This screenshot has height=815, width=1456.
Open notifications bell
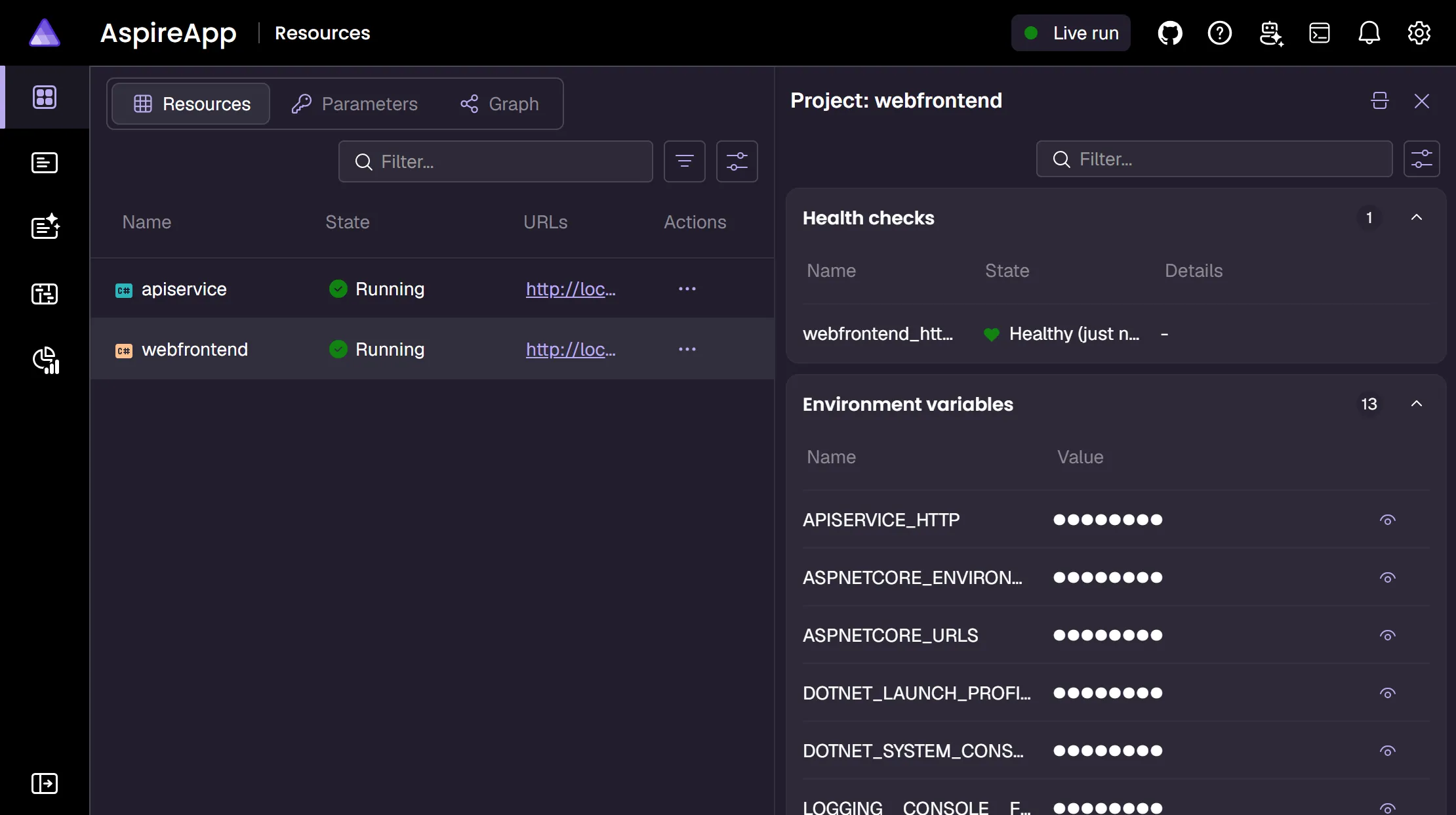tap(1369, 33)
